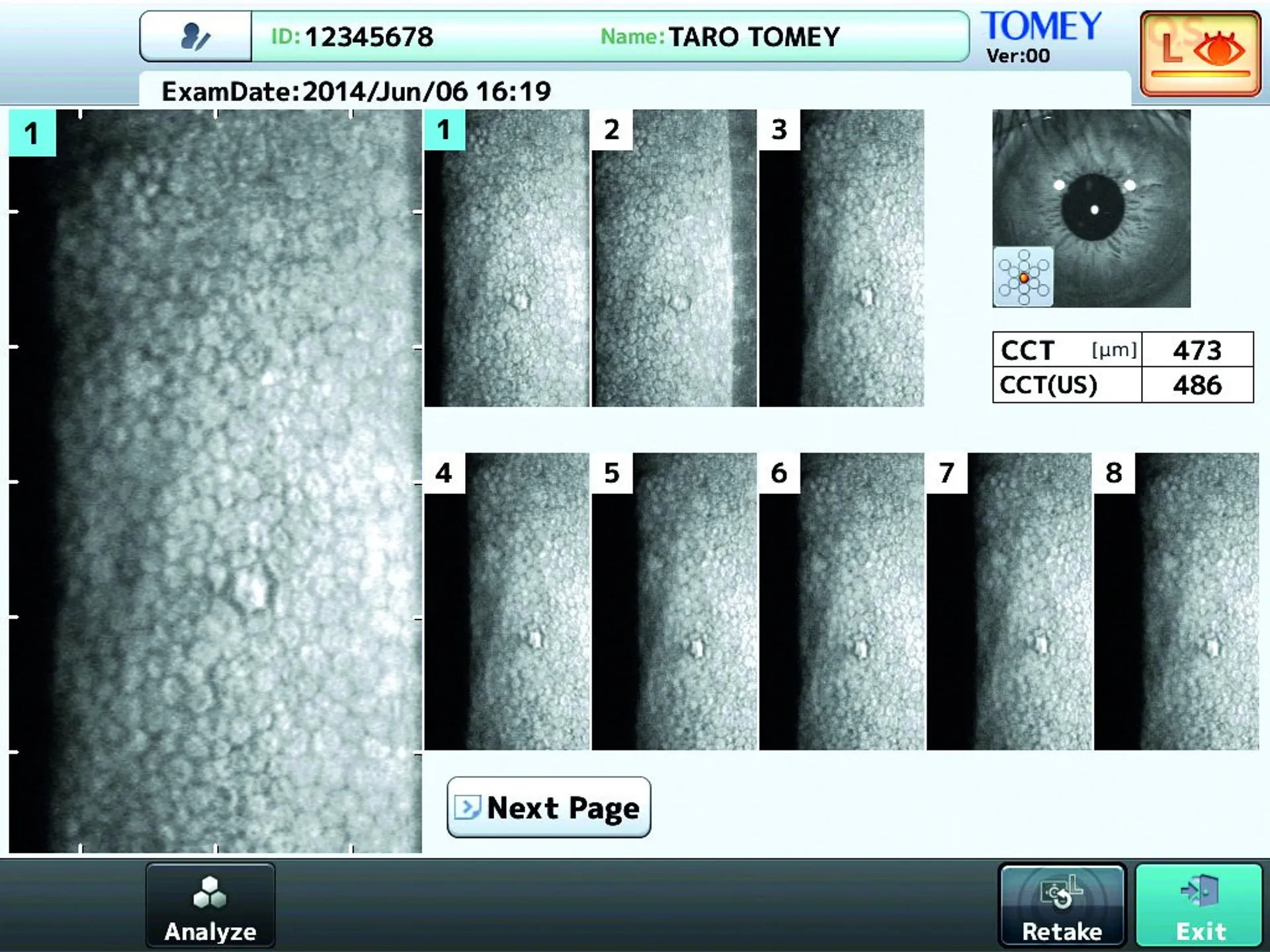The width and height of the screenshot is (1270, 952).
Task: Select endothelium thumbnail number 5
Action: 674,602
